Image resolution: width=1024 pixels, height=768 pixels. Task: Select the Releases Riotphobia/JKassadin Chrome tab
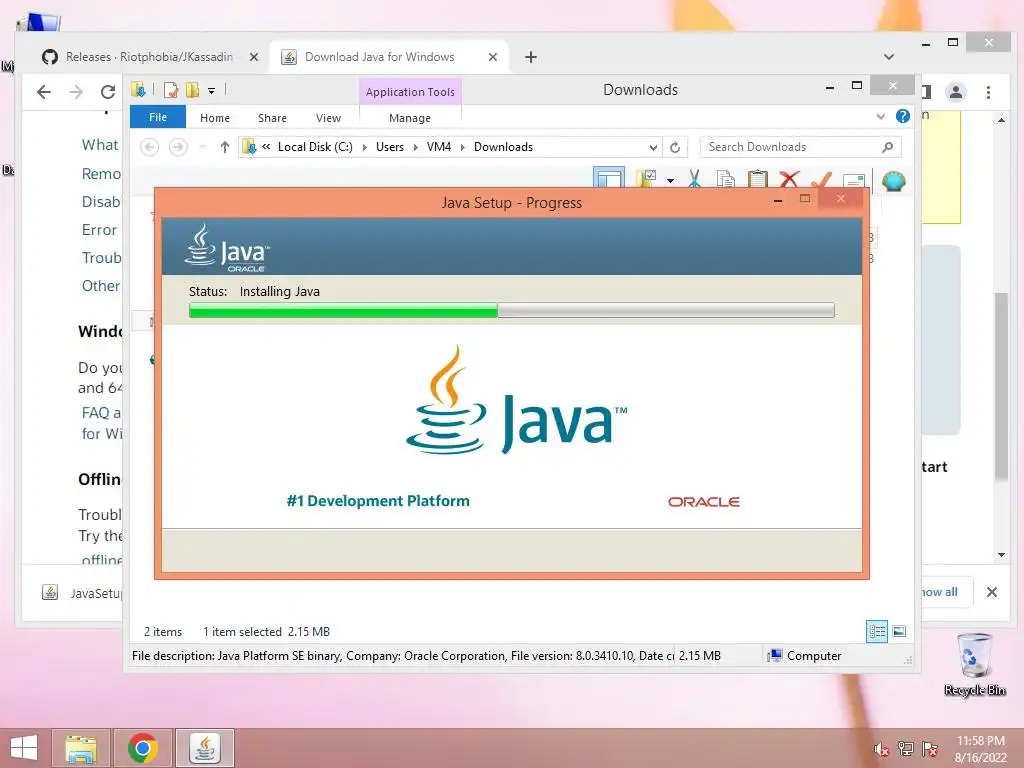click(x=150, y=57)
